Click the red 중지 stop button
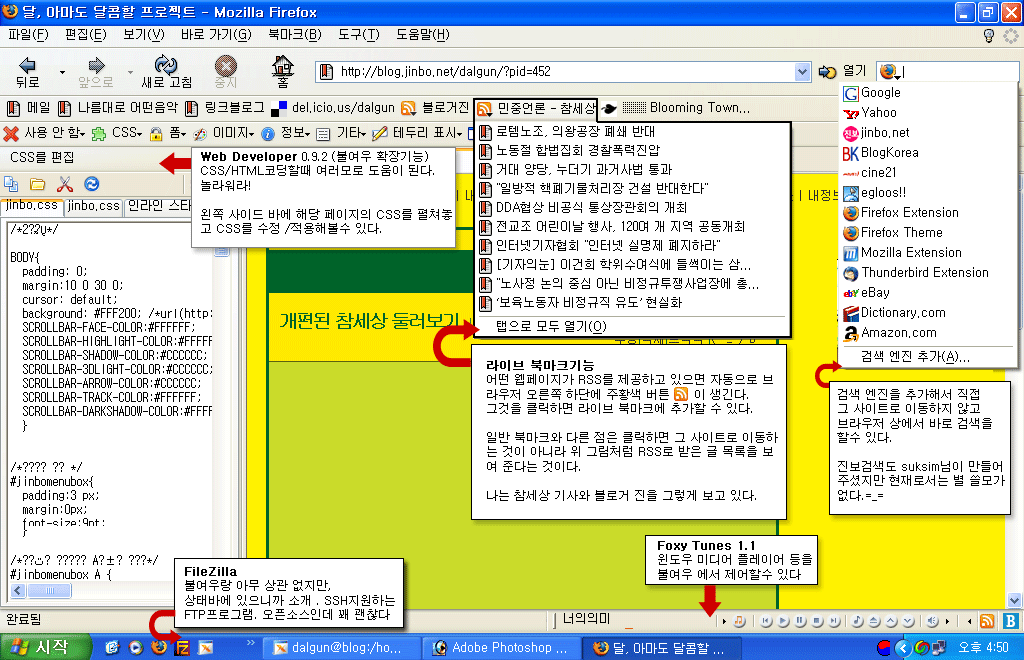This screenshot has width=1024, height=660. (225, 71)
